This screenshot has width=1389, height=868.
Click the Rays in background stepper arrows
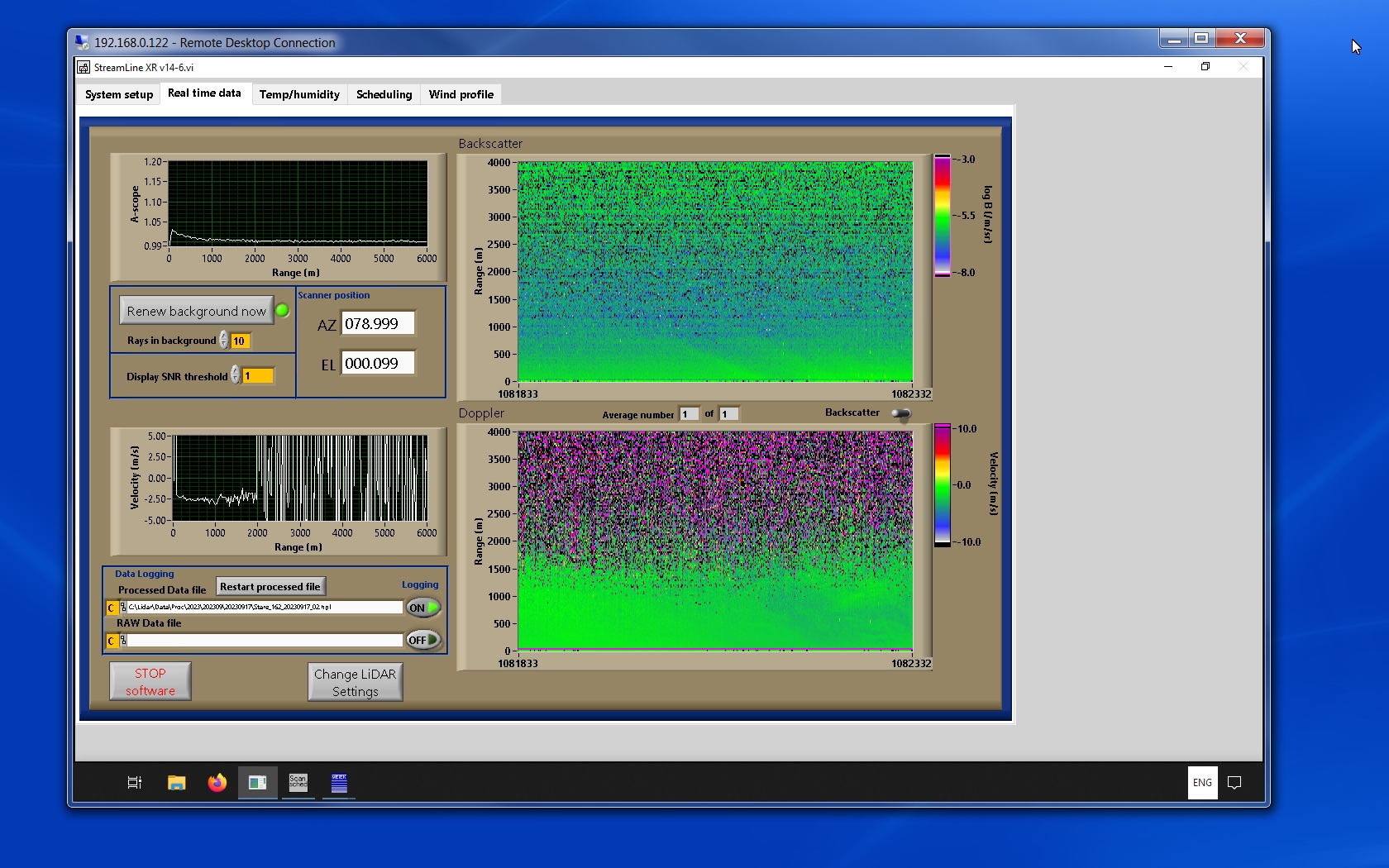pos(224,341)
